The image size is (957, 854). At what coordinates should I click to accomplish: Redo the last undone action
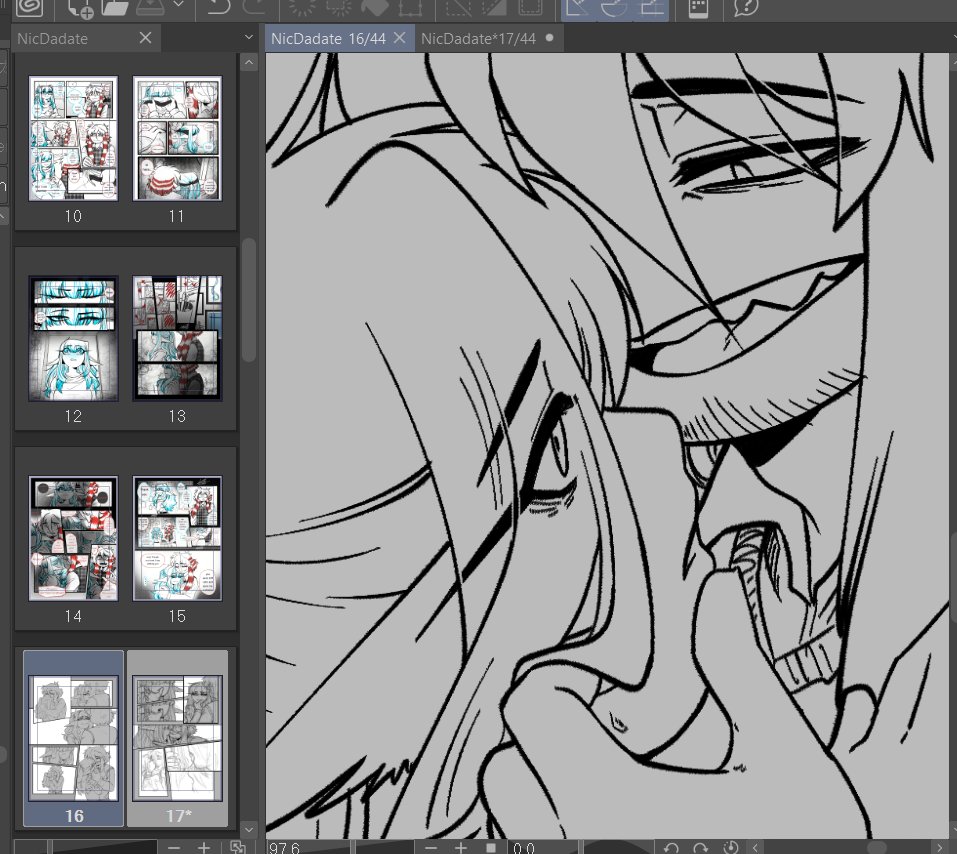[x=254, y=7]
